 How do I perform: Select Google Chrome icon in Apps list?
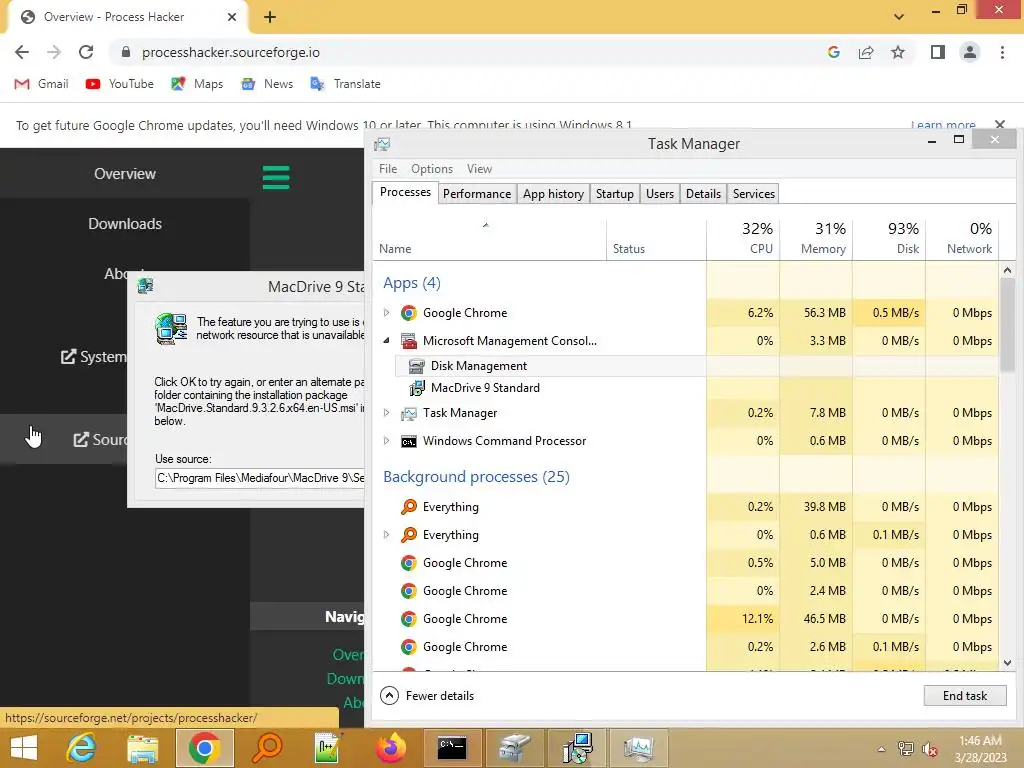(409, 313)
